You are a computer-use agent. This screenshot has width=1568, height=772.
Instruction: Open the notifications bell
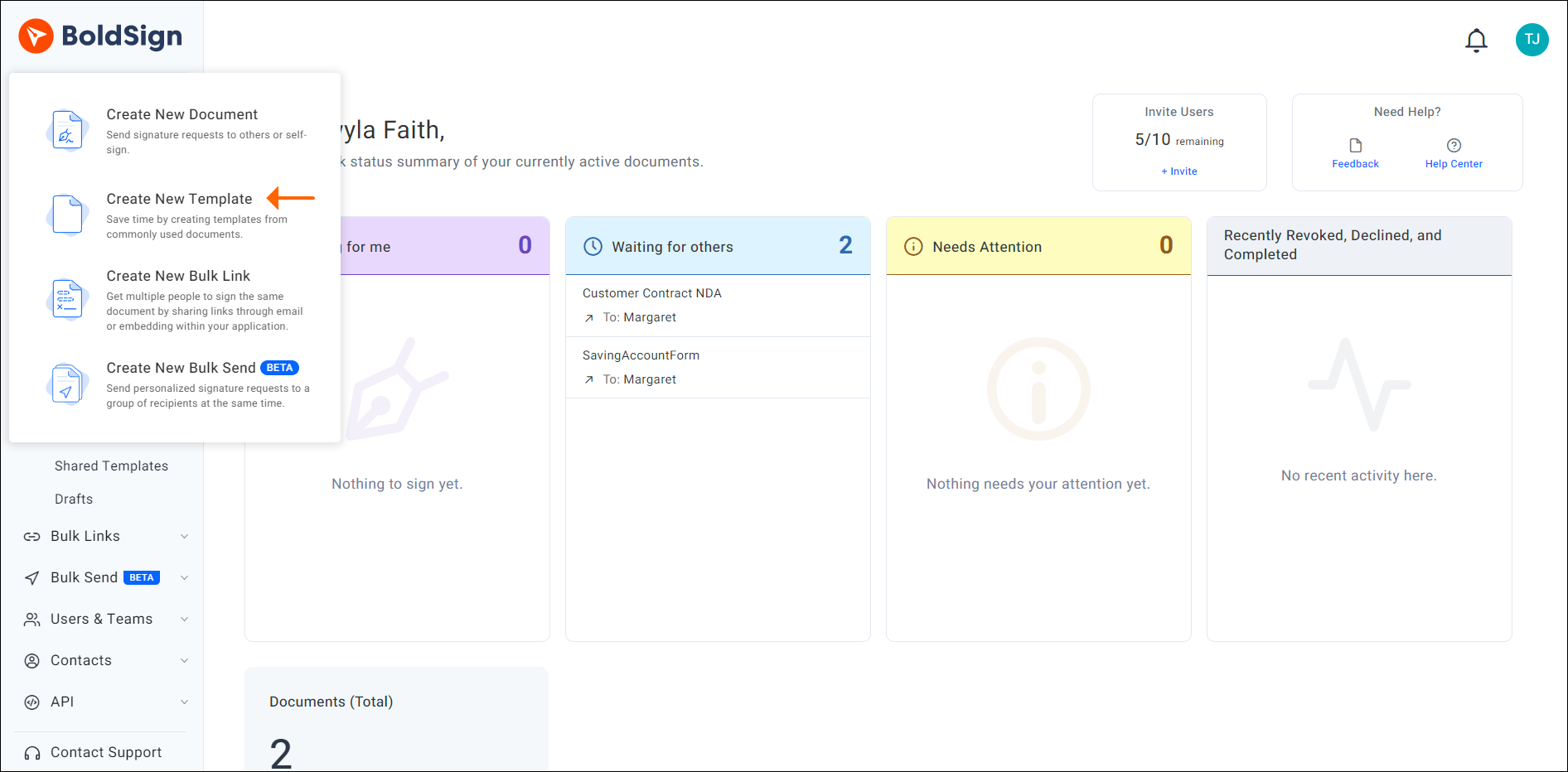point(1476,40)
